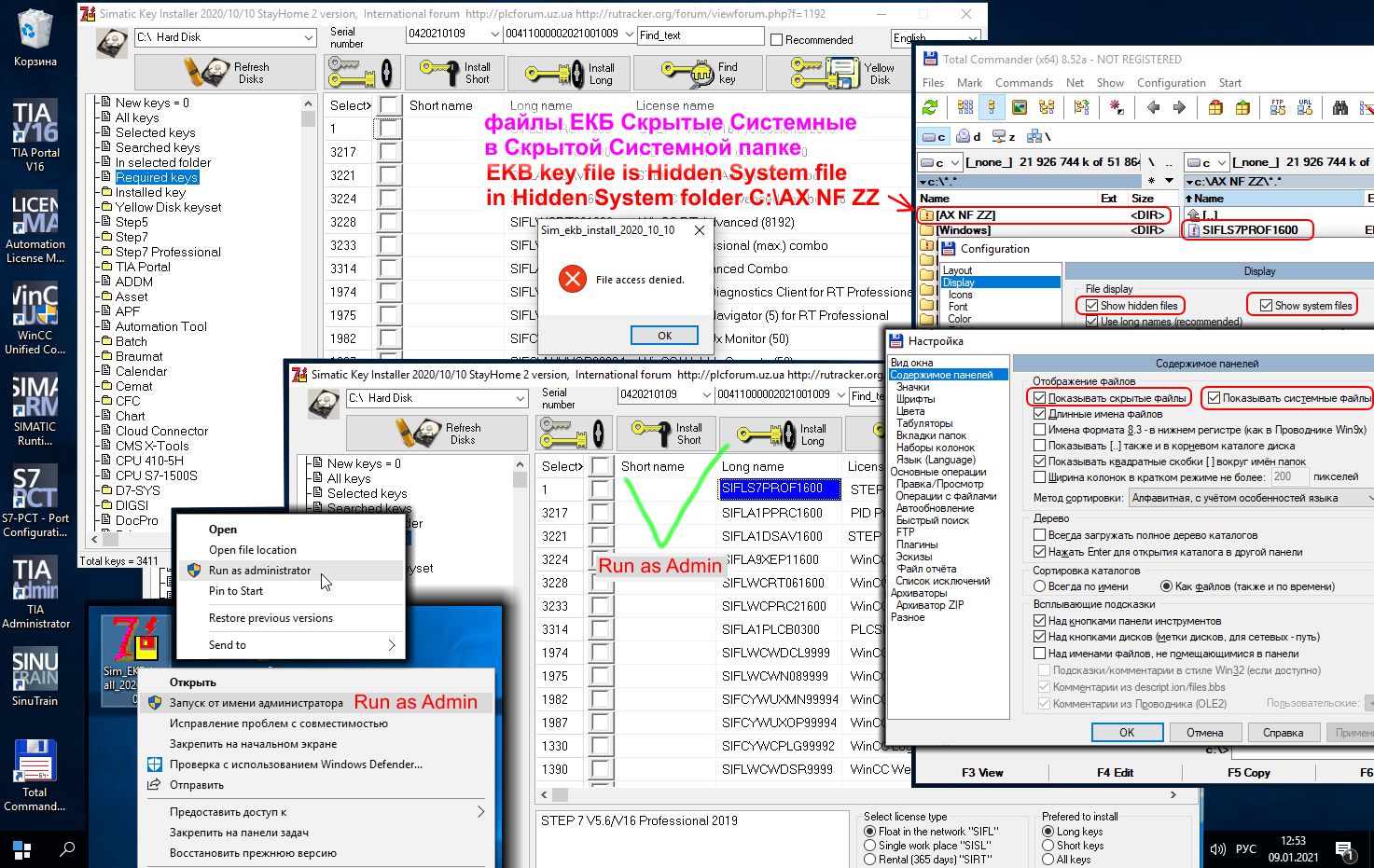
Task: Open the Commands menu in Total Commander
Action: tap(1023, 83)
